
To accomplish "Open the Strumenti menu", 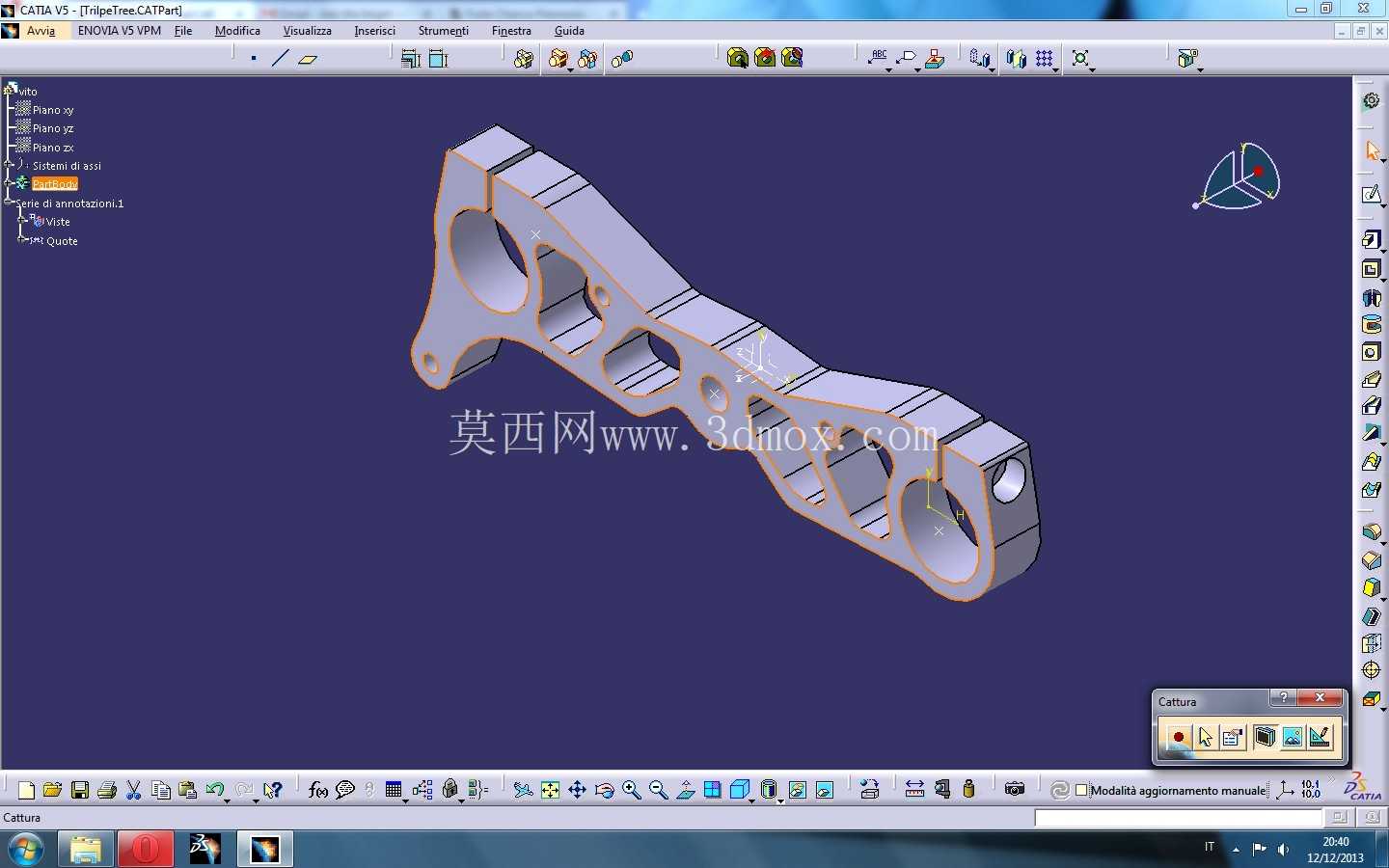I will (444, 31).
